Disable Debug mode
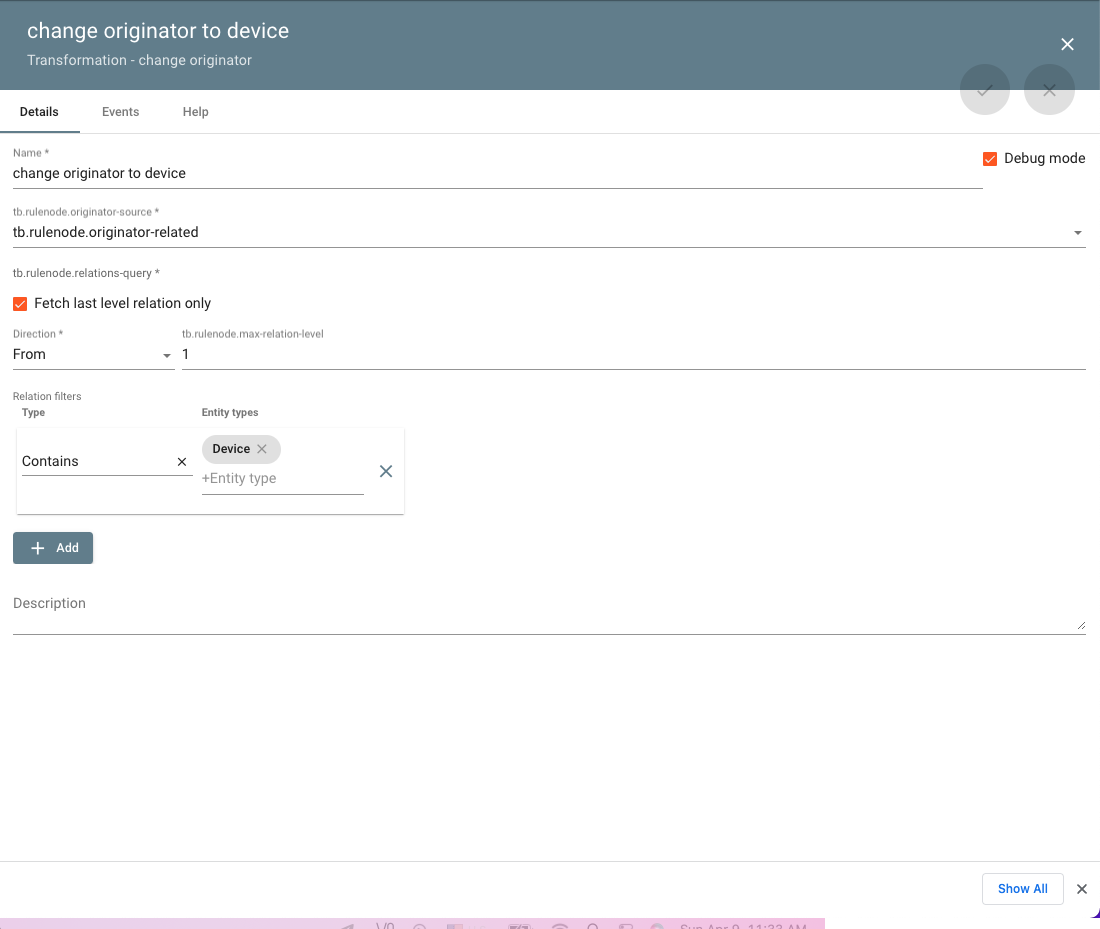The height and width of the screenshot is (929, 1100). pyautogui.click(x=990, y=158)
